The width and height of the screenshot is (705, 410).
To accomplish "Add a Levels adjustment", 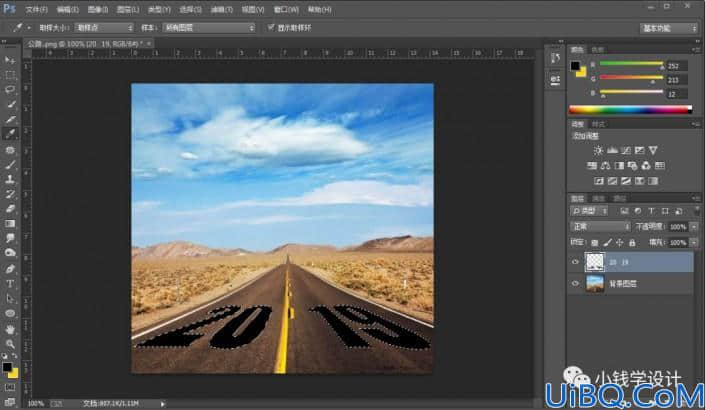I will tap(612, 150).
